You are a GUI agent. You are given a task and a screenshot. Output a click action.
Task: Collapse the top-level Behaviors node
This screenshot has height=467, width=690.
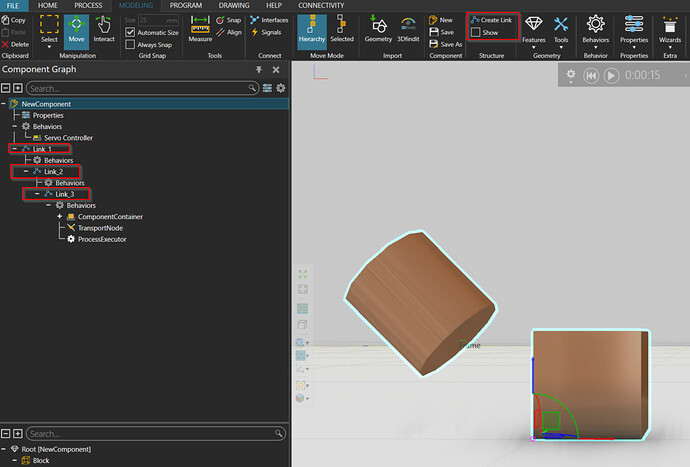[x=15, y=126]
